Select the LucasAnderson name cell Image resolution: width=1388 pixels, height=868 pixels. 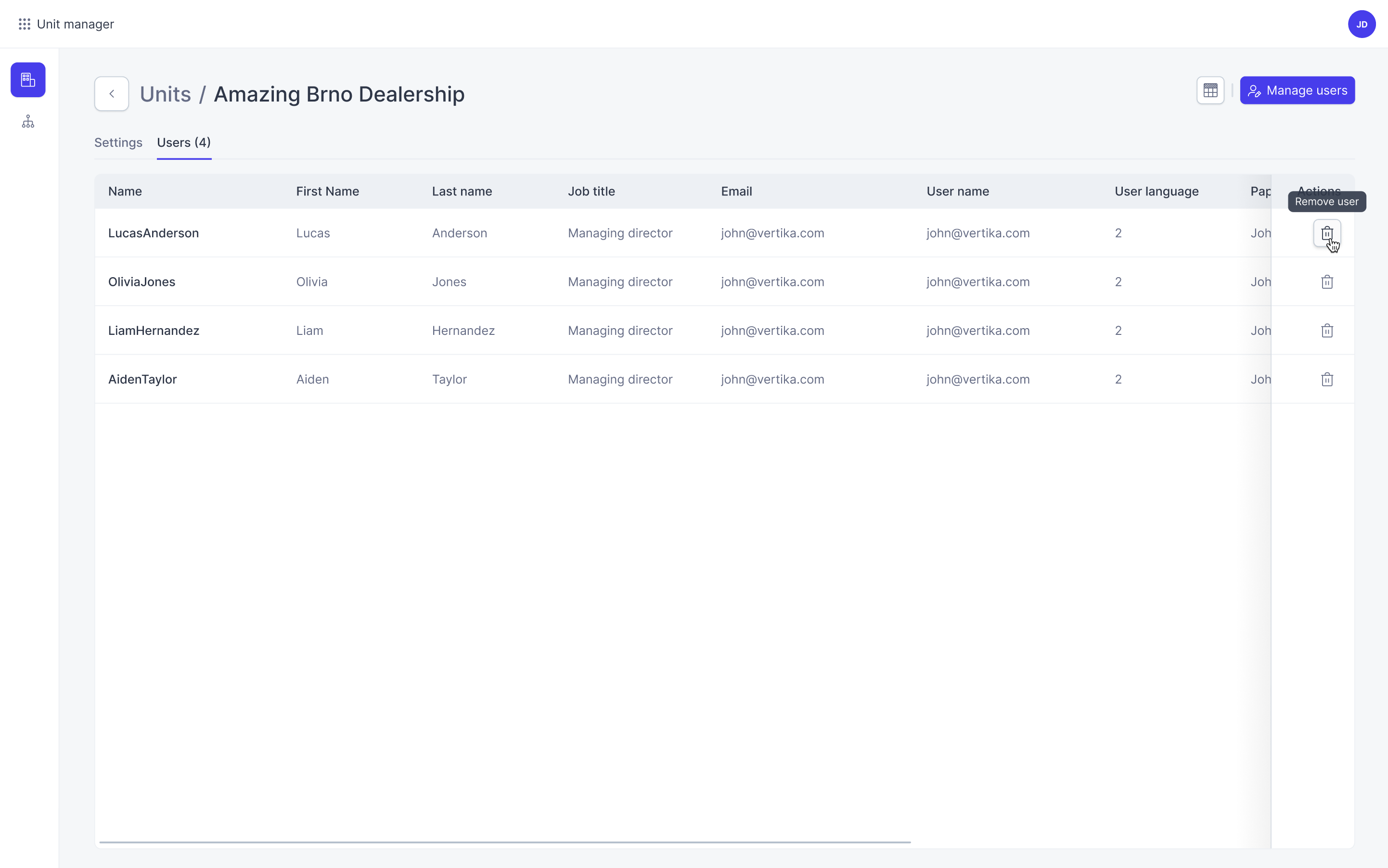pyautogui.click(x=154, y=233)
